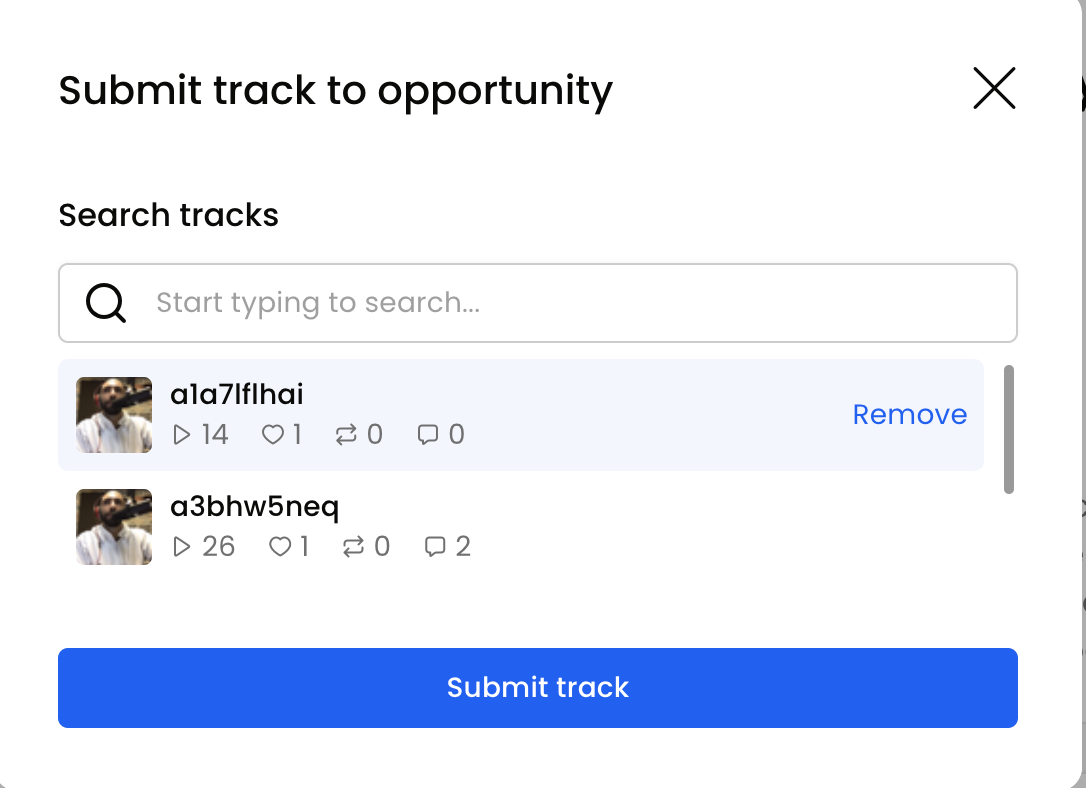Click the comment count 2 on a3bhw5neq
Viewport: 1086px width, 788px height.
pos(463,547)
